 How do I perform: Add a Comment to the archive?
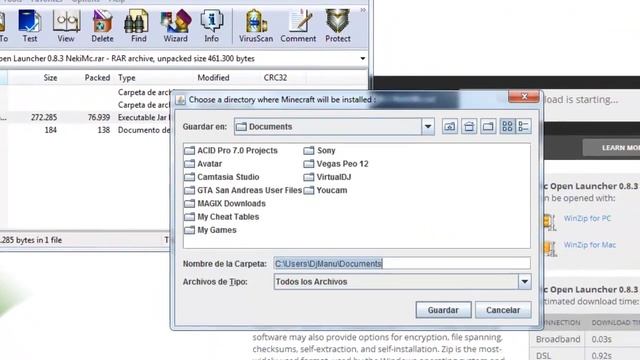298,26
